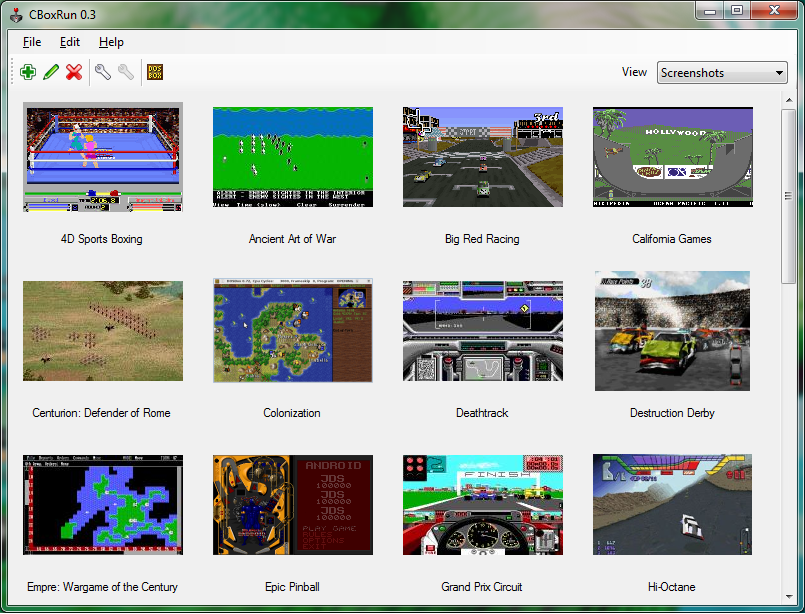Click the second greyed wrench icon
This screenshot has height=614, width=805.
(x=126, y=72)
